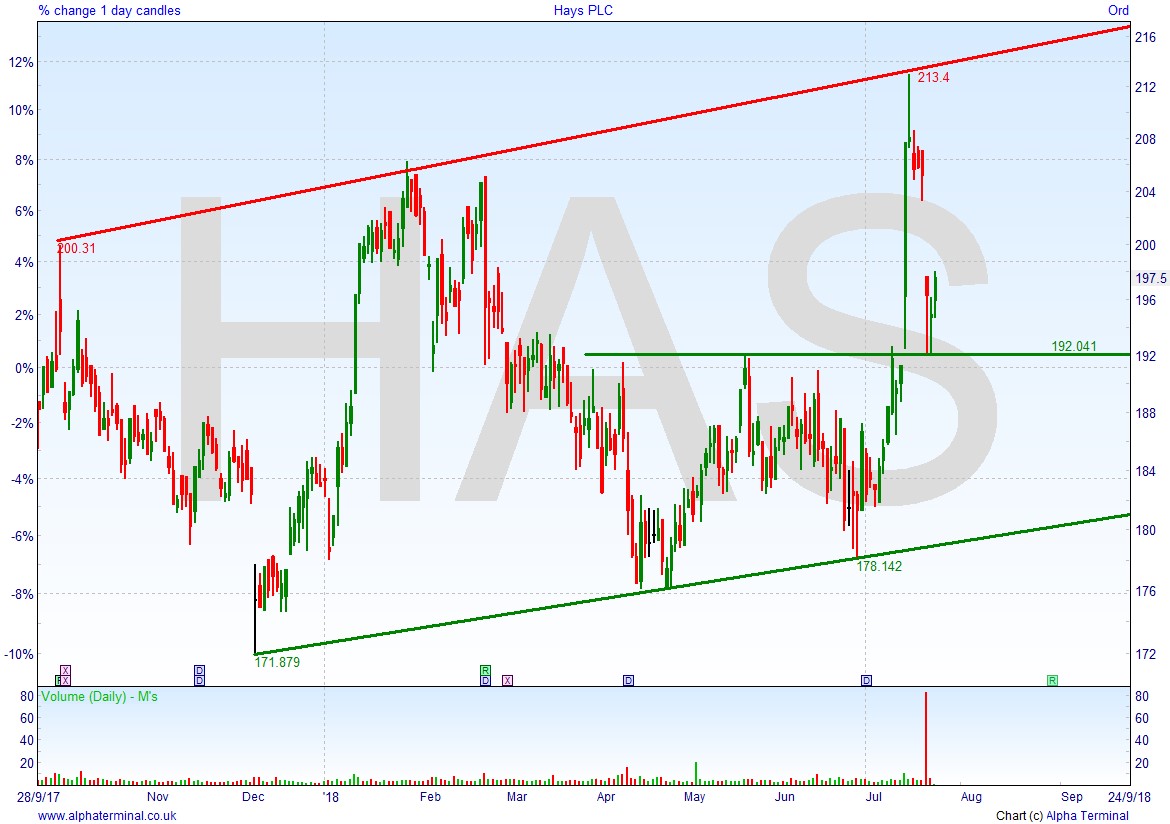Click the green volume bar in early May
This screenshot has height=824, width=1170.
tap(695, 773)
